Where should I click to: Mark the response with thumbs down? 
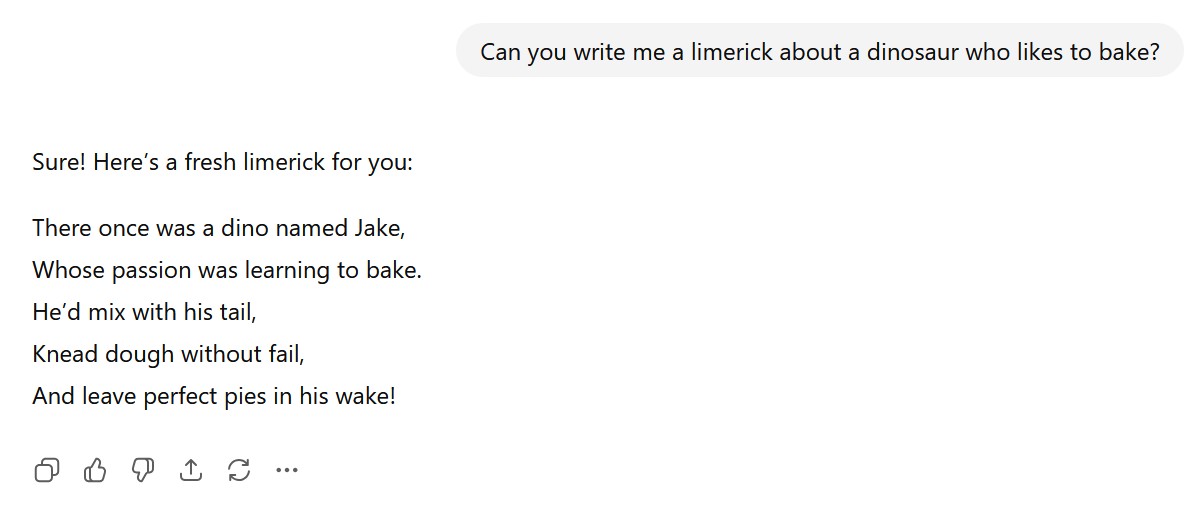(143, 469)
